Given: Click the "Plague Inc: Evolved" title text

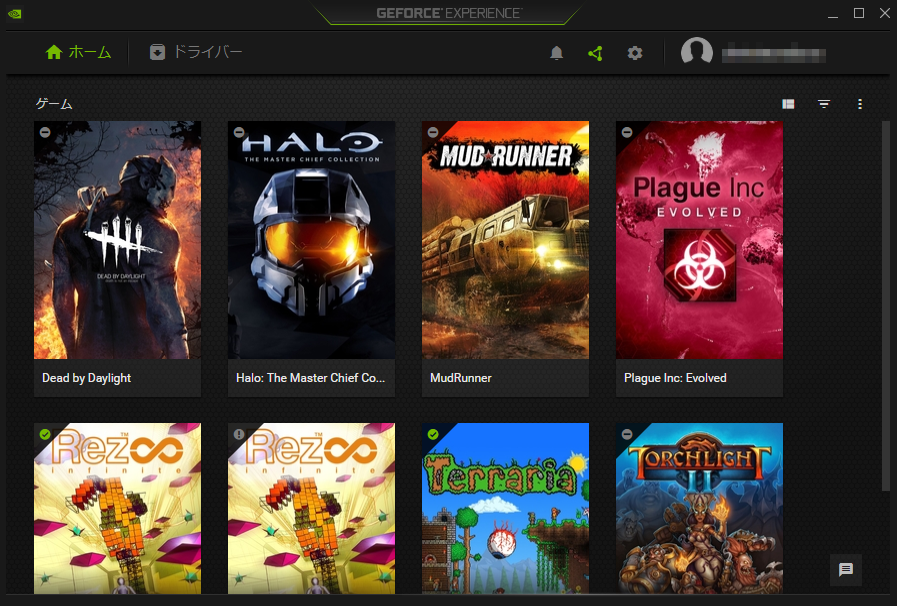Looking at the screenshot, I should [x=675, y=378].
